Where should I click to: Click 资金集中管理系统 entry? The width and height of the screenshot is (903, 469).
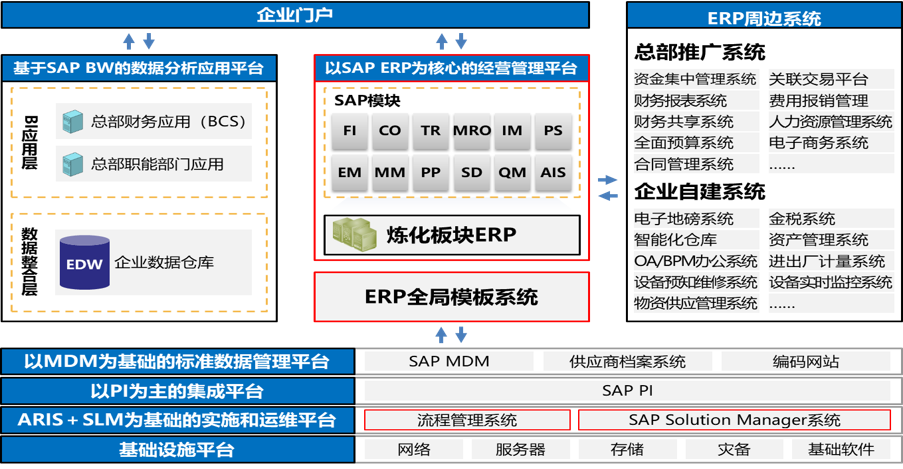[696, 79]
